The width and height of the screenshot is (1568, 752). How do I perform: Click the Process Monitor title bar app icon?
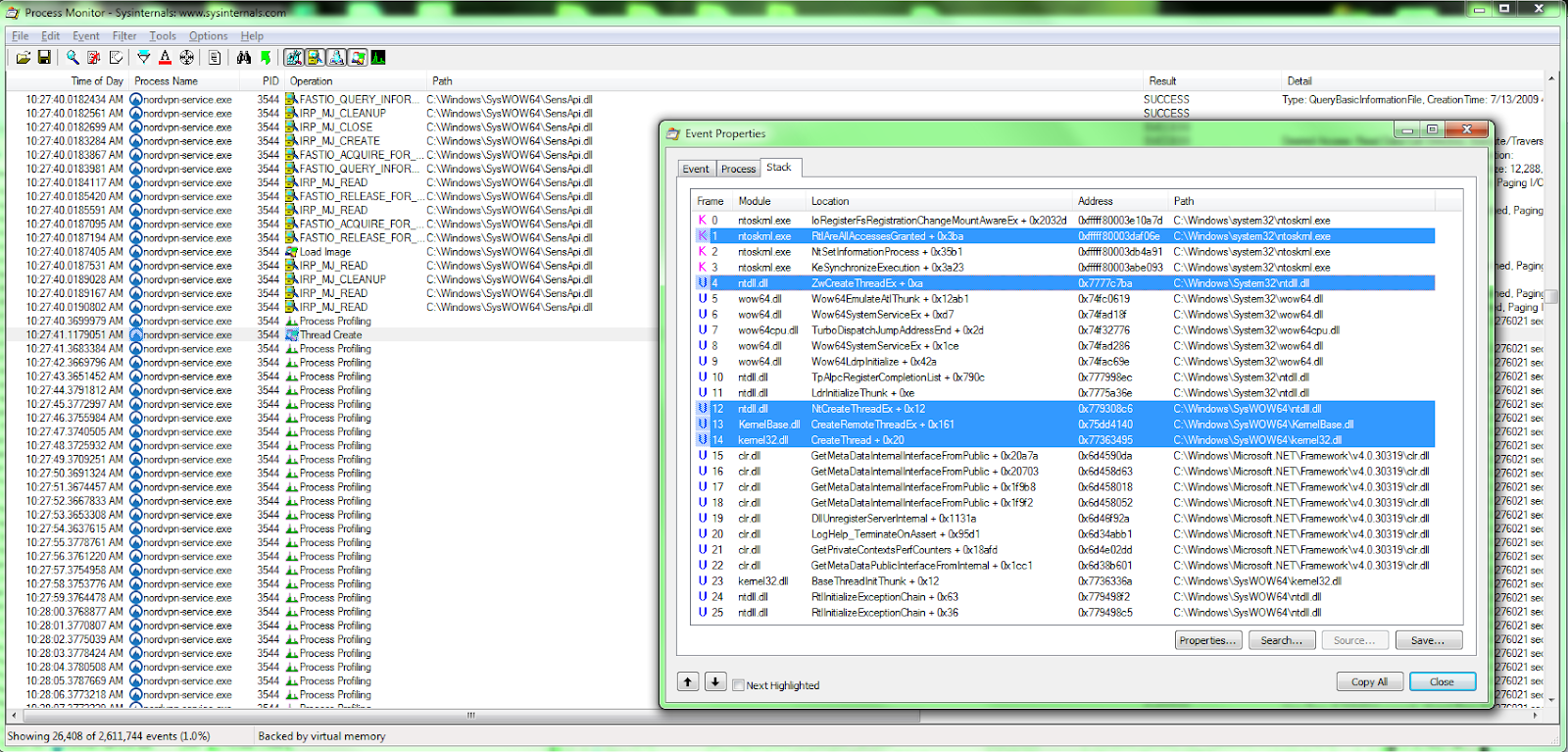coord(13,13)
